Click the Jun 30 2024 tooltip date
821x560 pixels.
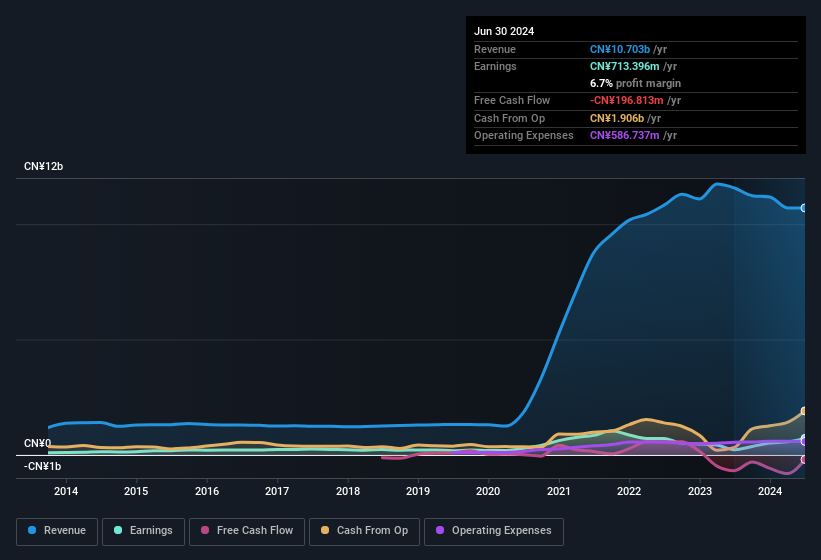tap(504, 31)
